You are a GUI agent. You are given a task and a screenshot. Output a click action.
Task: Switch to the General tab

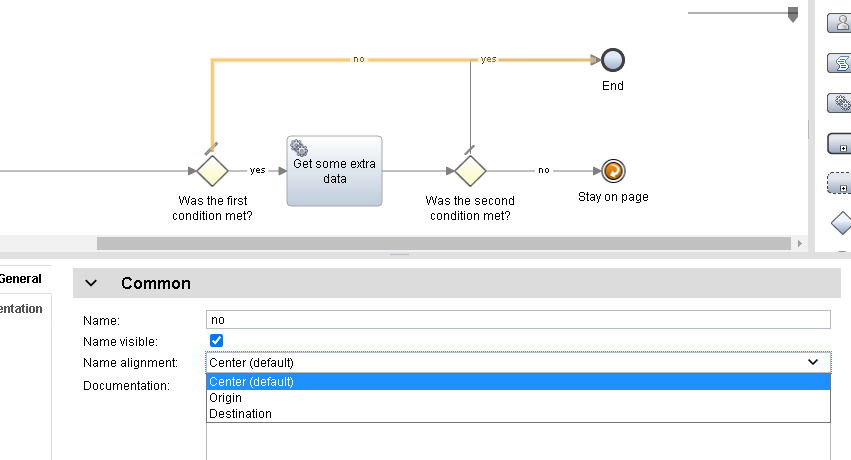(22, 279)
